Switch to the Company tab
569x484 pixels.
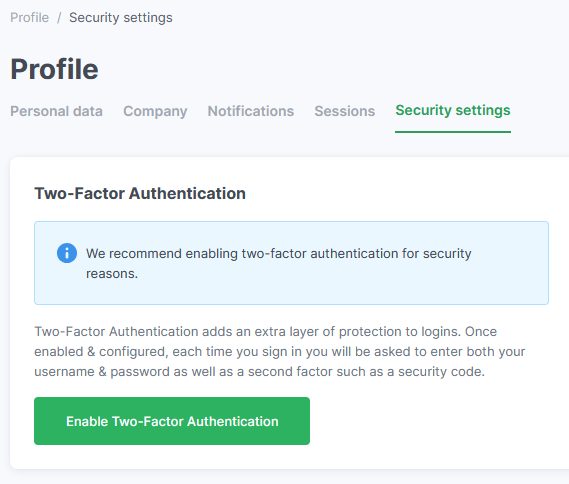(155, 111)
